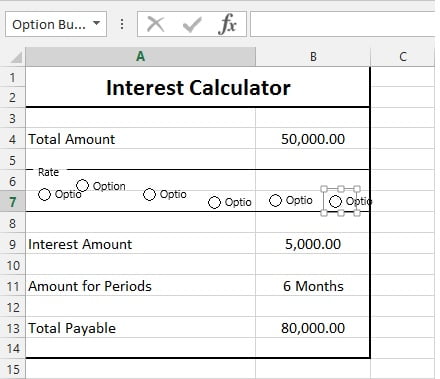The height and width of the screenshot is (379, 440).
Task: Click the 6 Months cell
Action: (x=313, y=286)
